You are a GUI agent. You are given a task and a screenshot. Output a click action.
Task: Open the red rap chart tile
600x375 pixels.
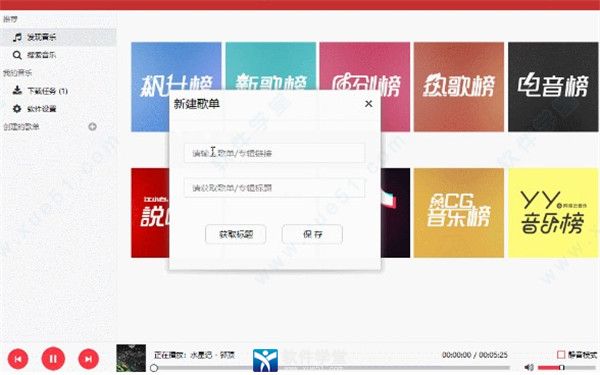(x=150, y=213)
